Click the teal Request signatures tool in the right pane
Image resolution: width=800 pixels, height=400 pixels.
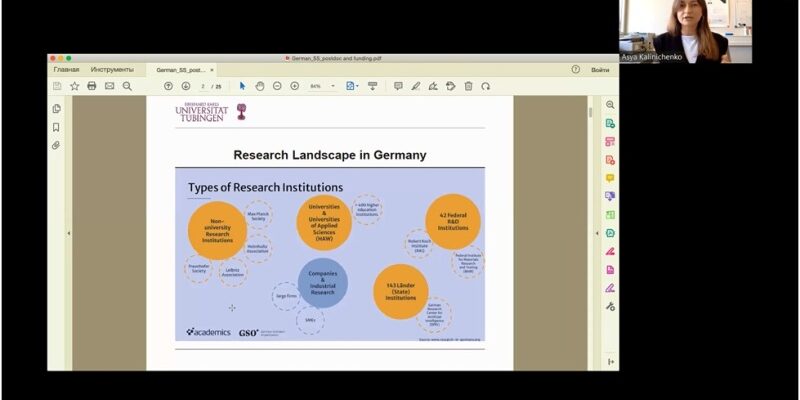pos(610,233)
